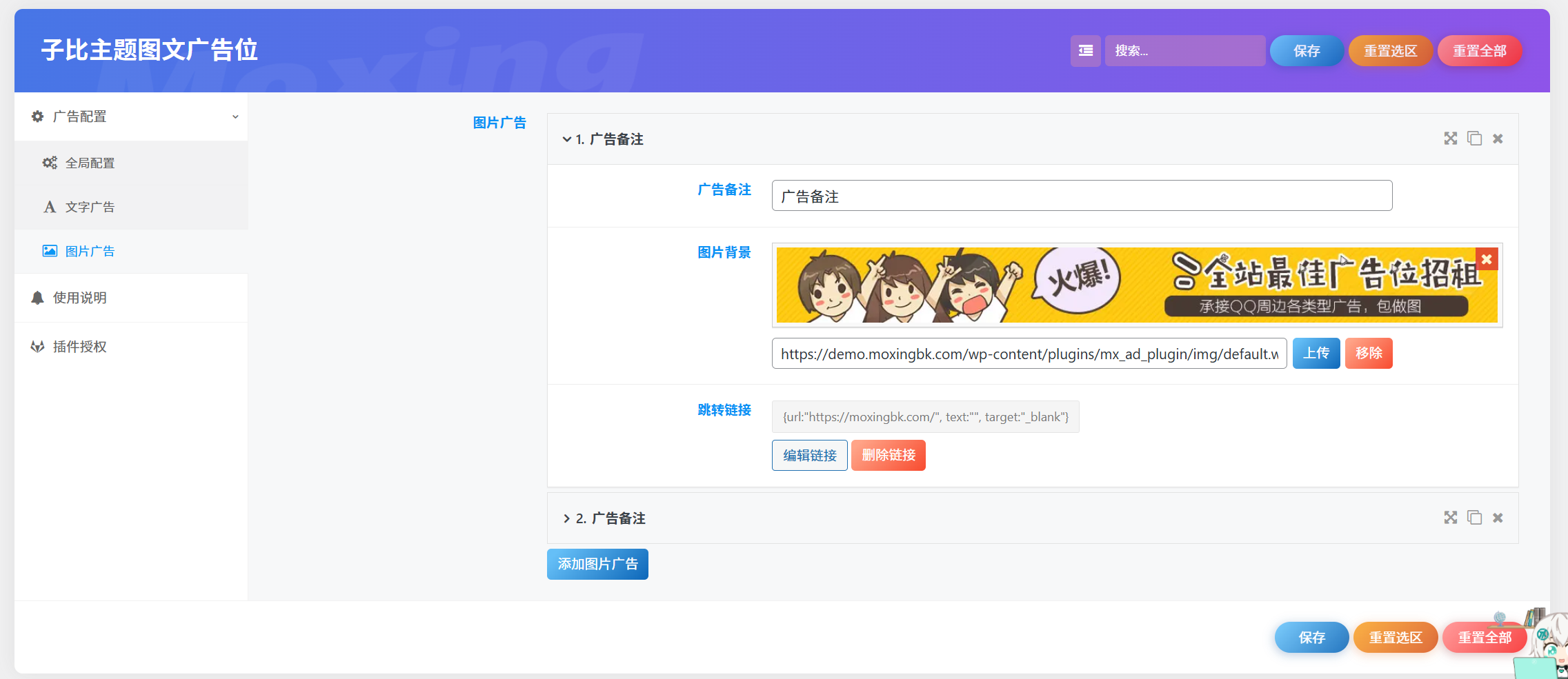Image resolution: width=1568 pixels, height=679 pixels.
Task: Click the ad banner image preview
Action: coord(1131,285)
